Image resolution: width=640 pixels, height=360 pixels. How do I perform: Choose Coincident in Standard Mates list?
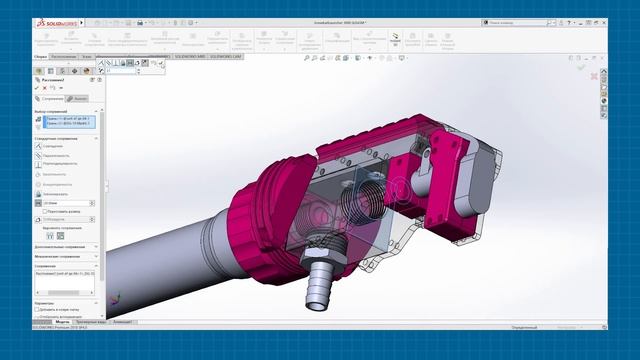(x=53, y=146)
